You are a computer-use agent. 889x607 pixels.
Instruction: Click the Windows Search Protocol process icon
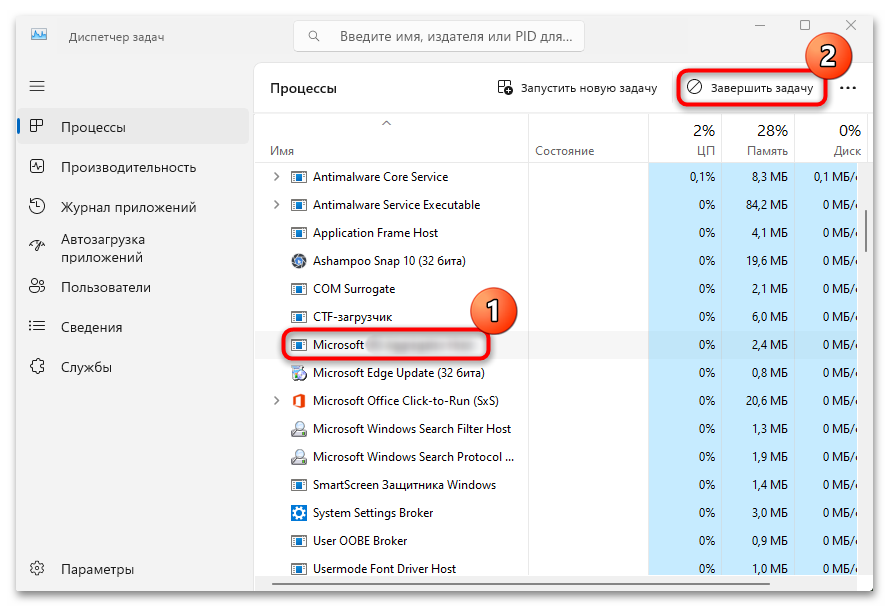coord(298,457)
